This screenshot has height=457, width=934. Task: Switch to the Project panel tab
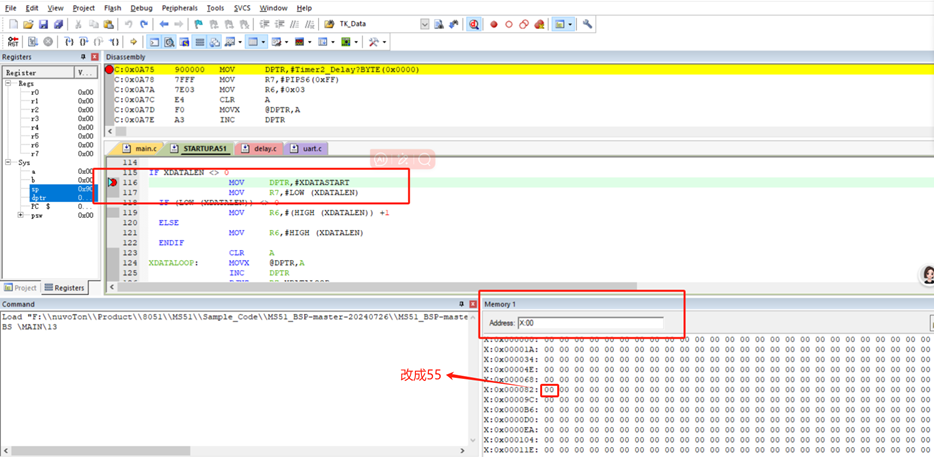click(x=20, y=288)
